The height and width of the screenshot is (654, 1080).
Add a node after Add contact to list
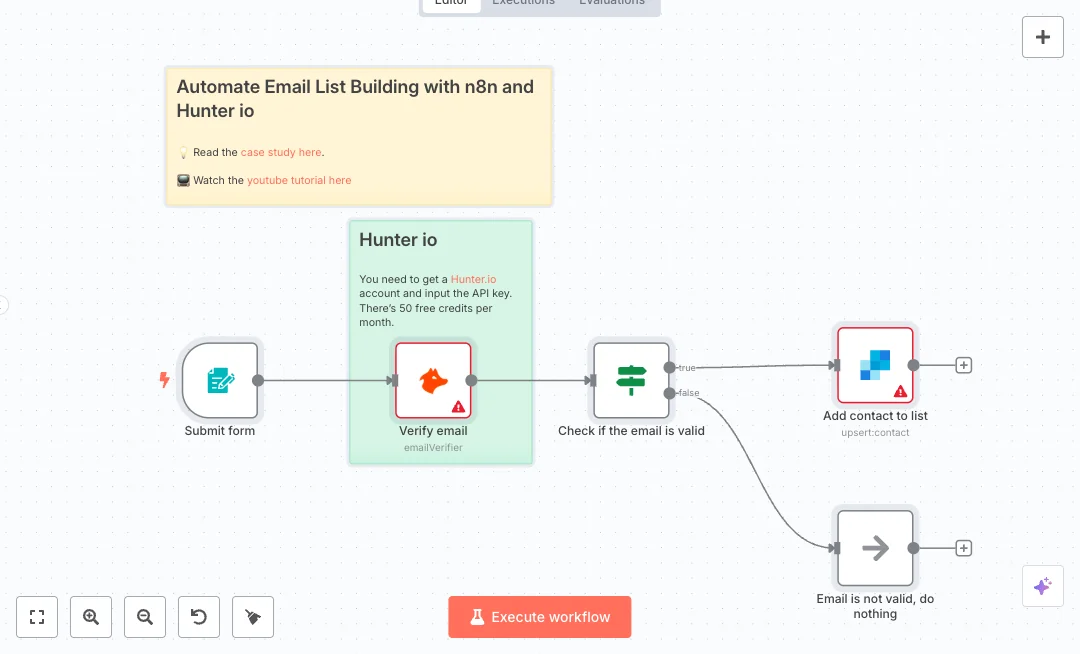coord(964,365)
